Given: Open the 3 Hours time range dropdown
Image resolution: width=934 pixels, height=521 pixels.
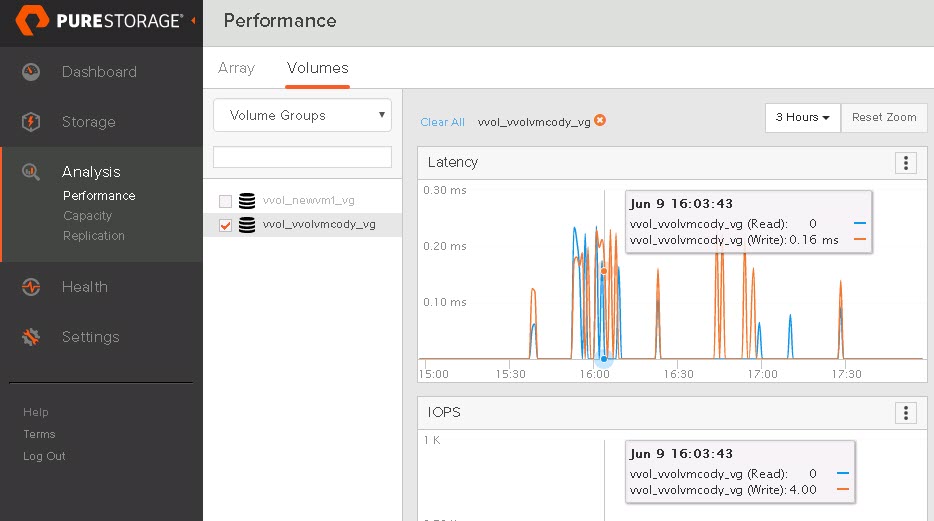Looking at the screenshot, I should tap(802, 117).
